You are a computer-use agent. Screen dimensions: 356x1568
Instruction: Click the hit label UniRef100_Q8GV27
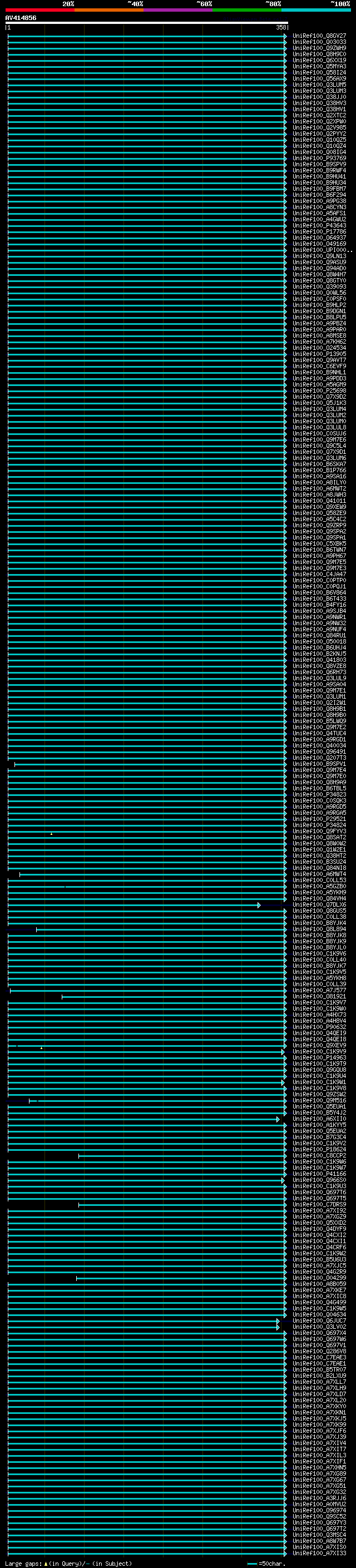coord(319,36)
